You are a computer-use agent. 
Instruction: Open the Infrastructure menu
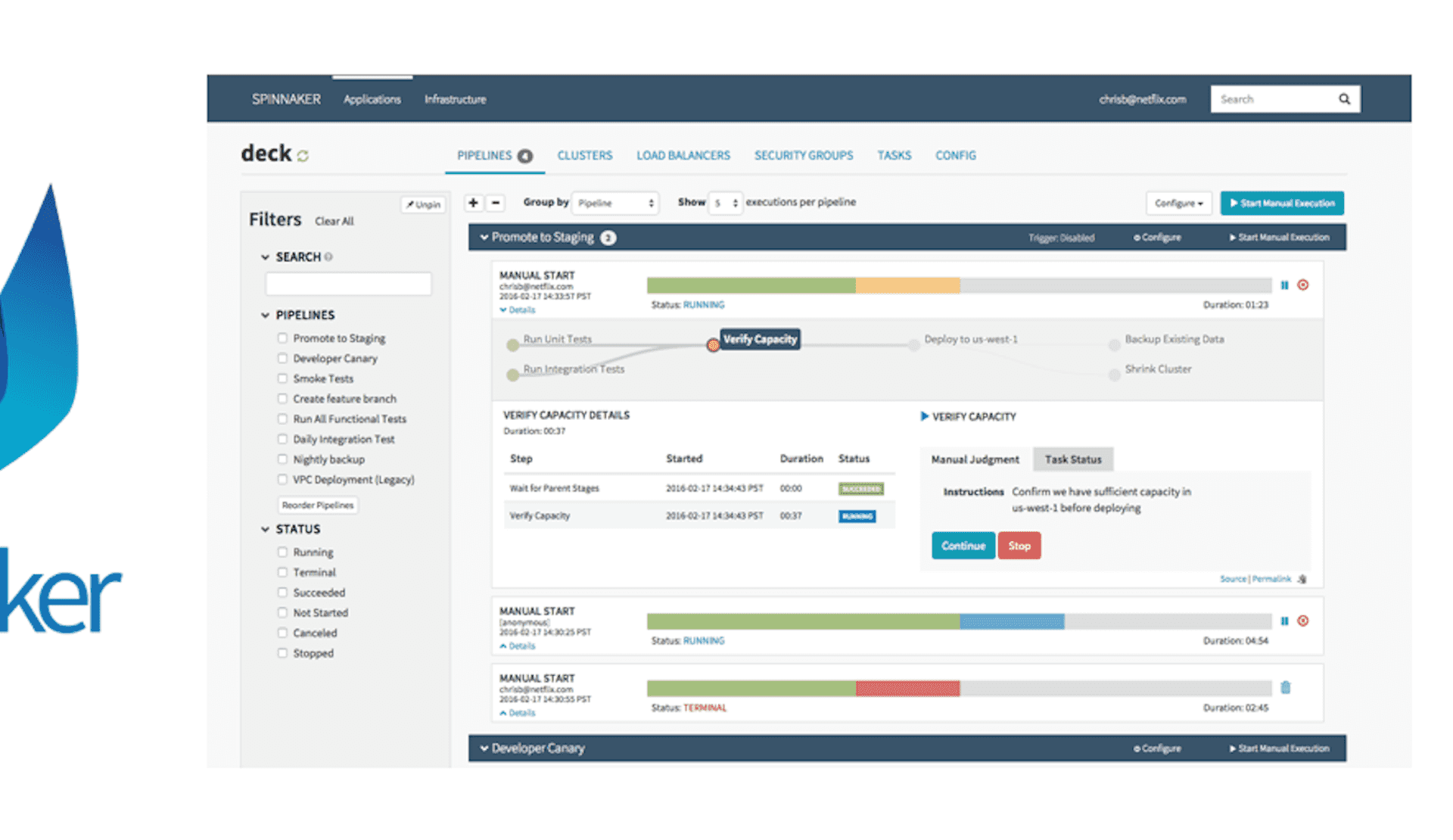pyautogui.click(x=454, y=98)
